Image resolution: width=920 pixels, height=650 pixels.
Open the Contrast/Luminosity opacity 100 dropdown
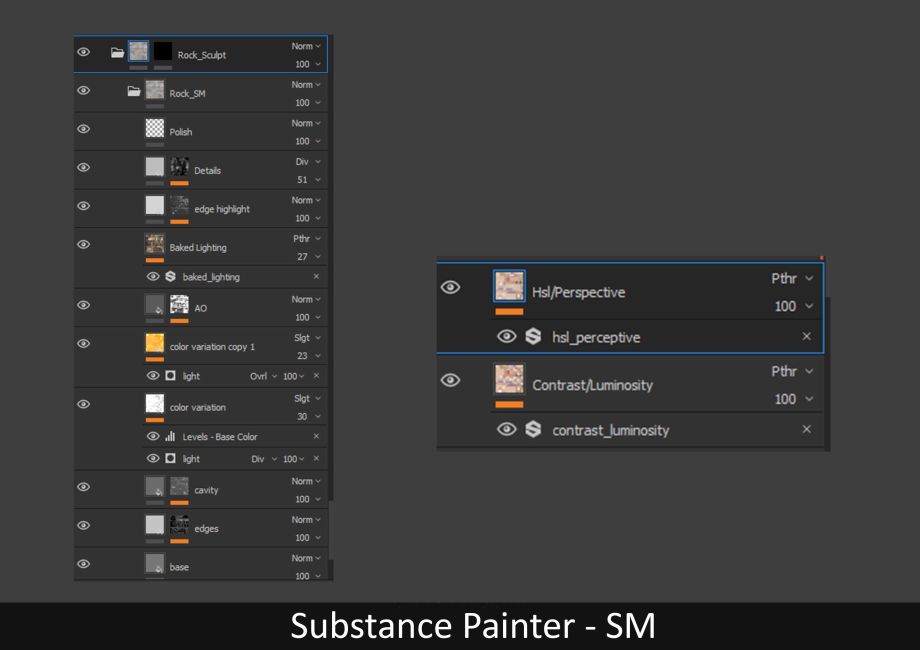(x=794, y=399)
